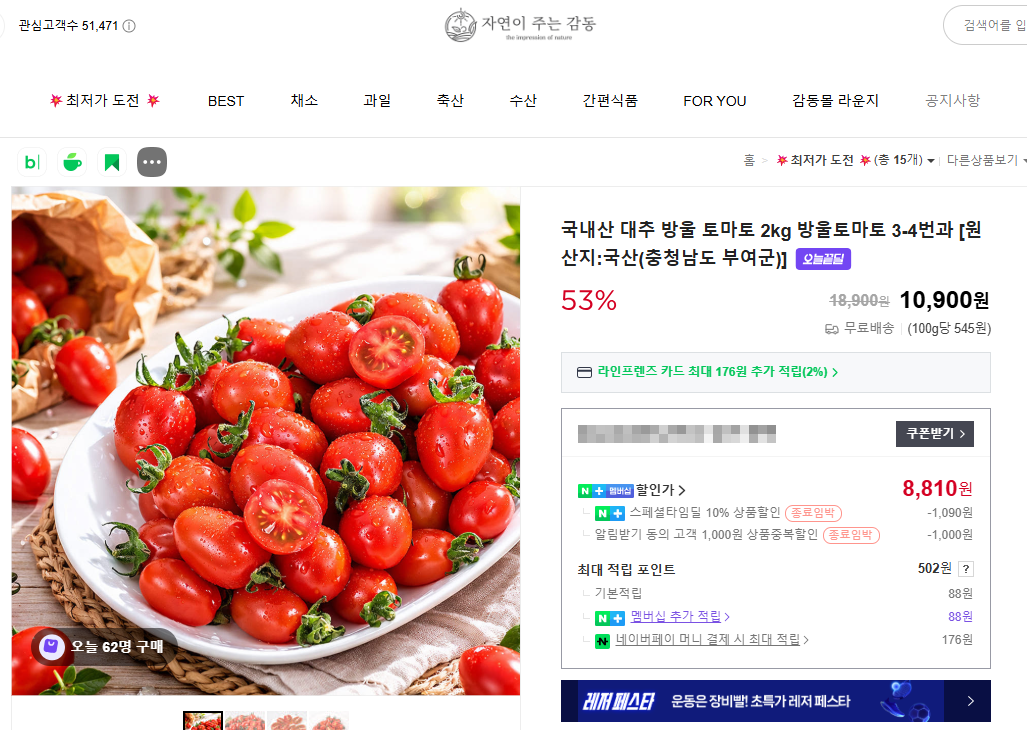1027x730 pixels.
Task: Go to the BEST menu tab
Action: coord(226,101)
